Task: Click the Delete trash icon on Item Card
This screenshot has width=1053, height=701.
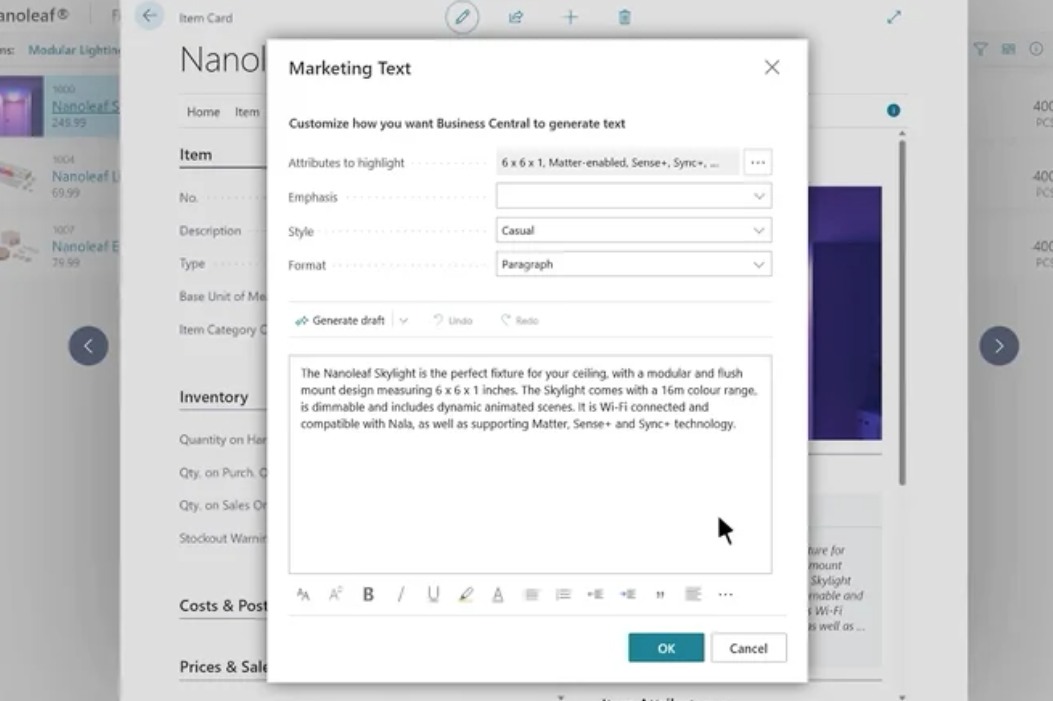Action: tap(625, 17)
